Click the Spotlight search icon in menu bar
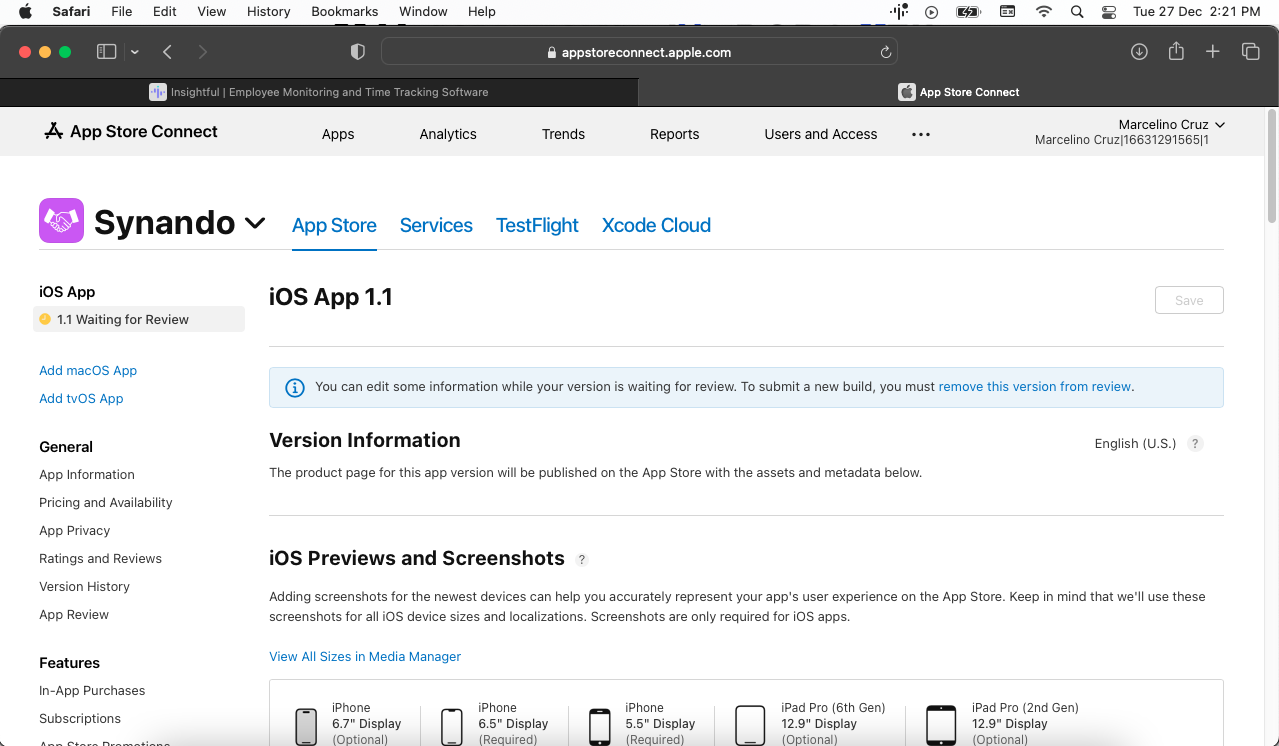Image resolution: width=1279 pixels, height=746 pixels. [x=1077, y=11]
